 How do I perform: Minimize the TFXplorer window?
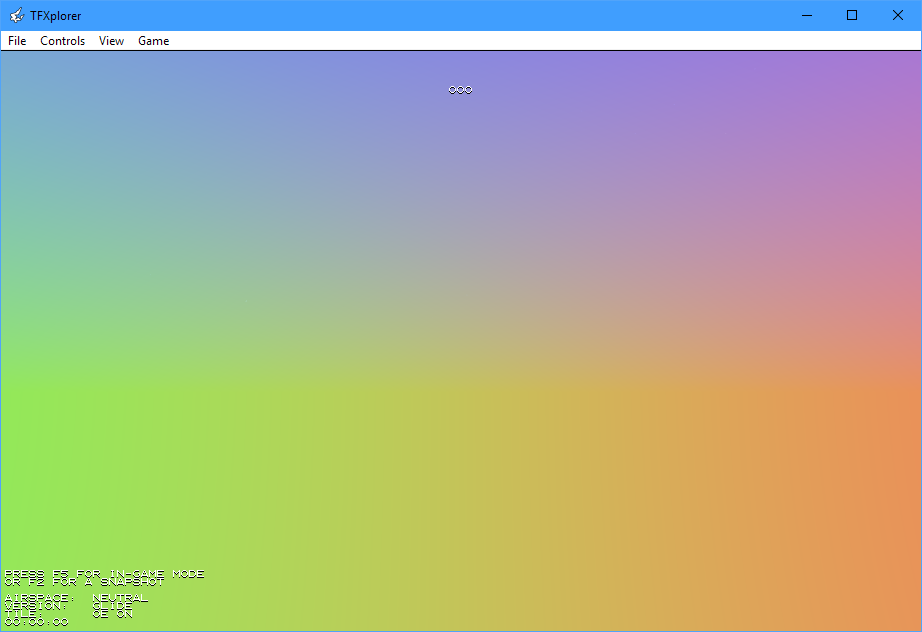click(x=806, y=15)
